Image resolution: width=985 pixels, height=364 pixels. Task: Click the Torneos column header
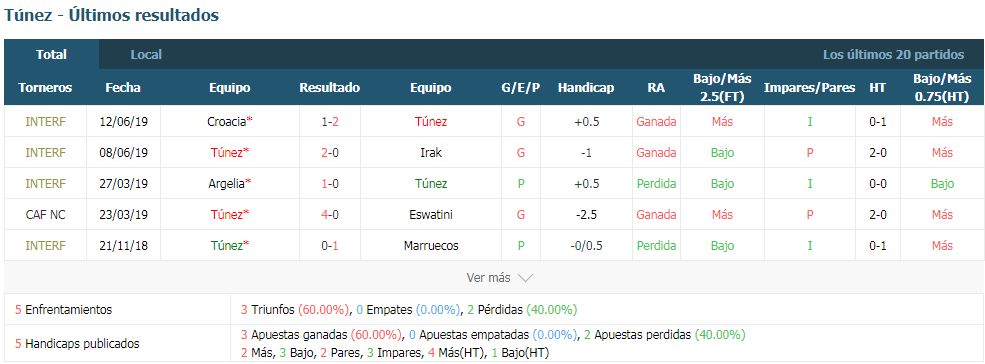click(45, 87)
